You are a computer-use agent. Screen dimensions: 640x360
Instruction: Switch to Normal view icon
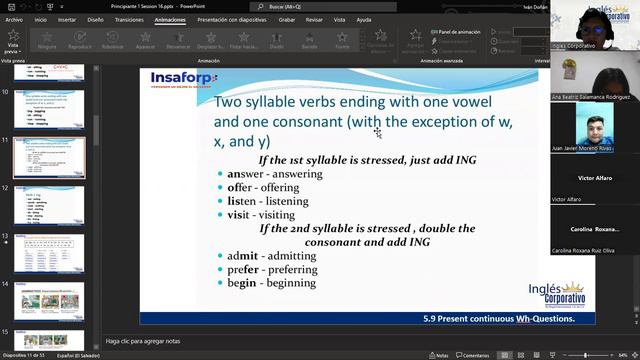[x=505, y=356]
